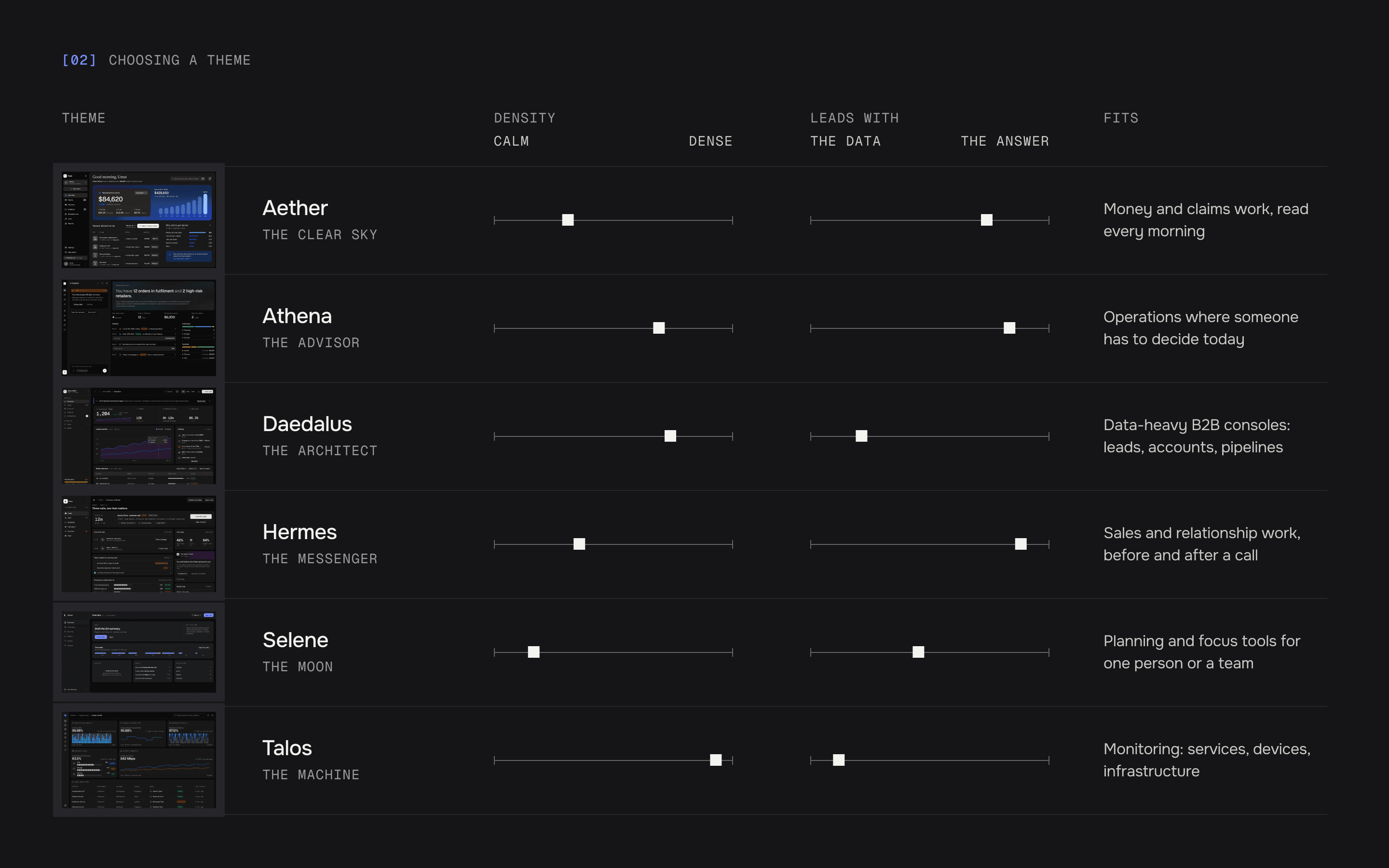This screenshot has height=868, width=1389.
Task: Click 'Planning and focus tools' description
Action: pos(1202,651)
